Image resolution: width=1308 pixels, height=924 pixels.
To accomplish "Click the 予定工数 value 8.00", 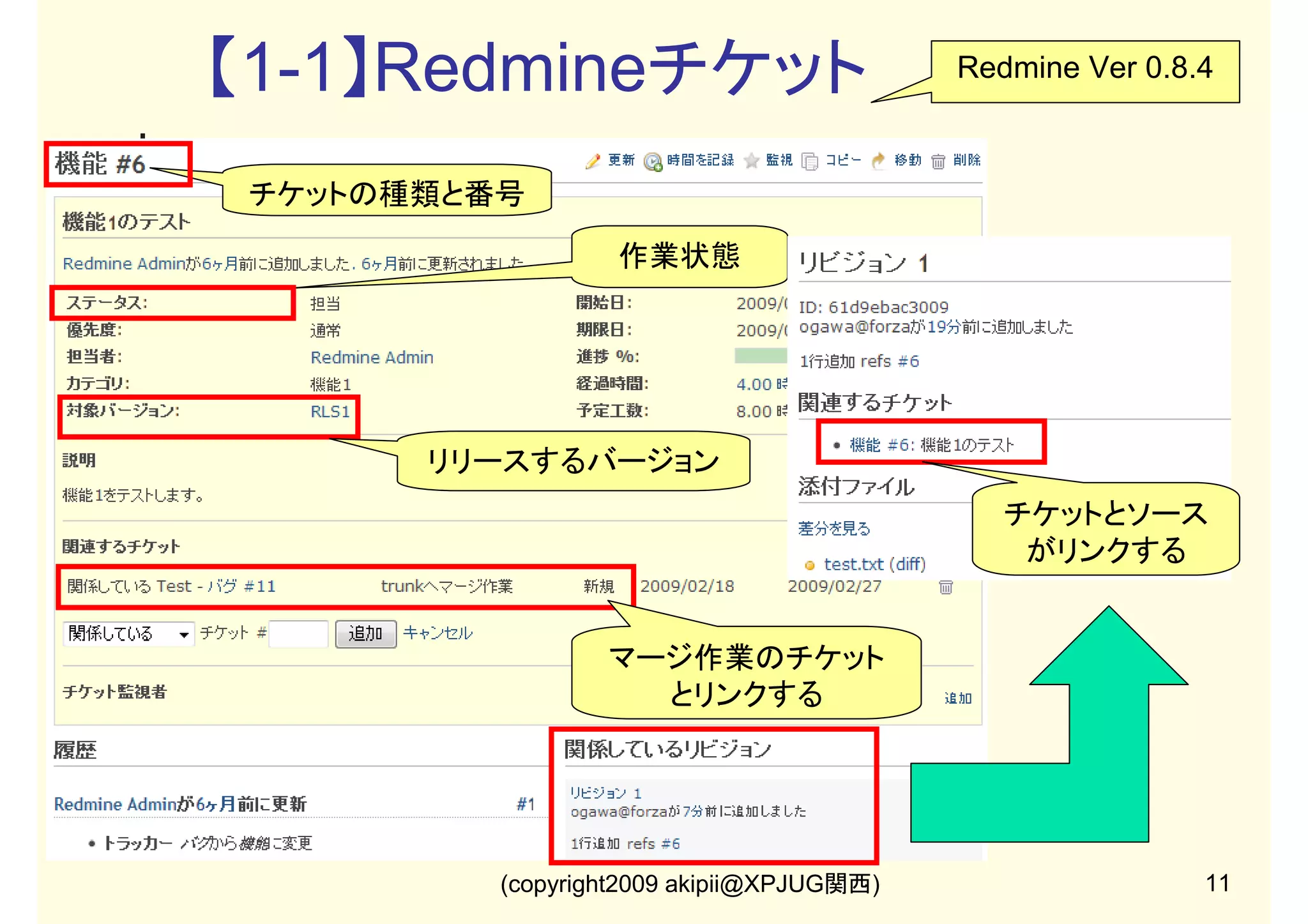I will click(x=761, y=412).
